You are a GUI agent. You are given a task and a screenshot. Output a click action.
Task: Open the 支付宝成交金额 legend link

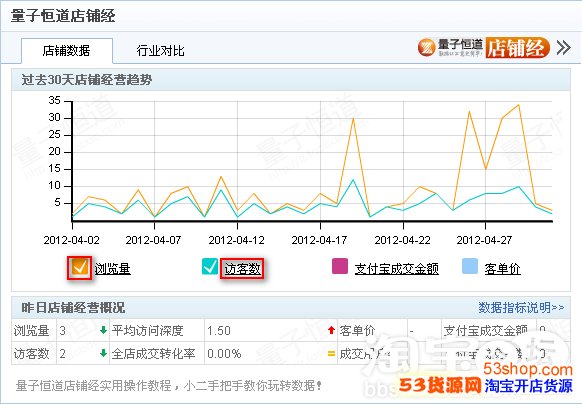click(396, 268)
